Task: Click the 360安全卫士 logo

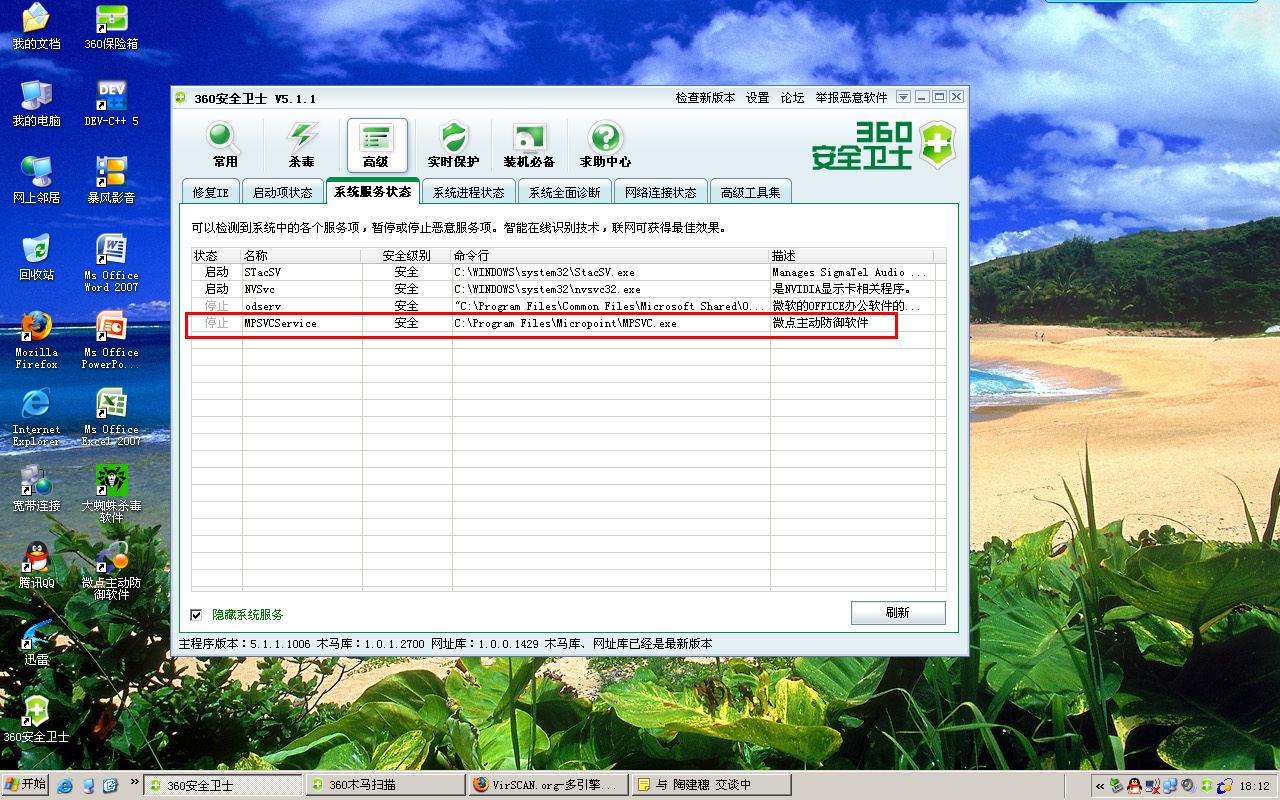Action: tap(882, 146)
